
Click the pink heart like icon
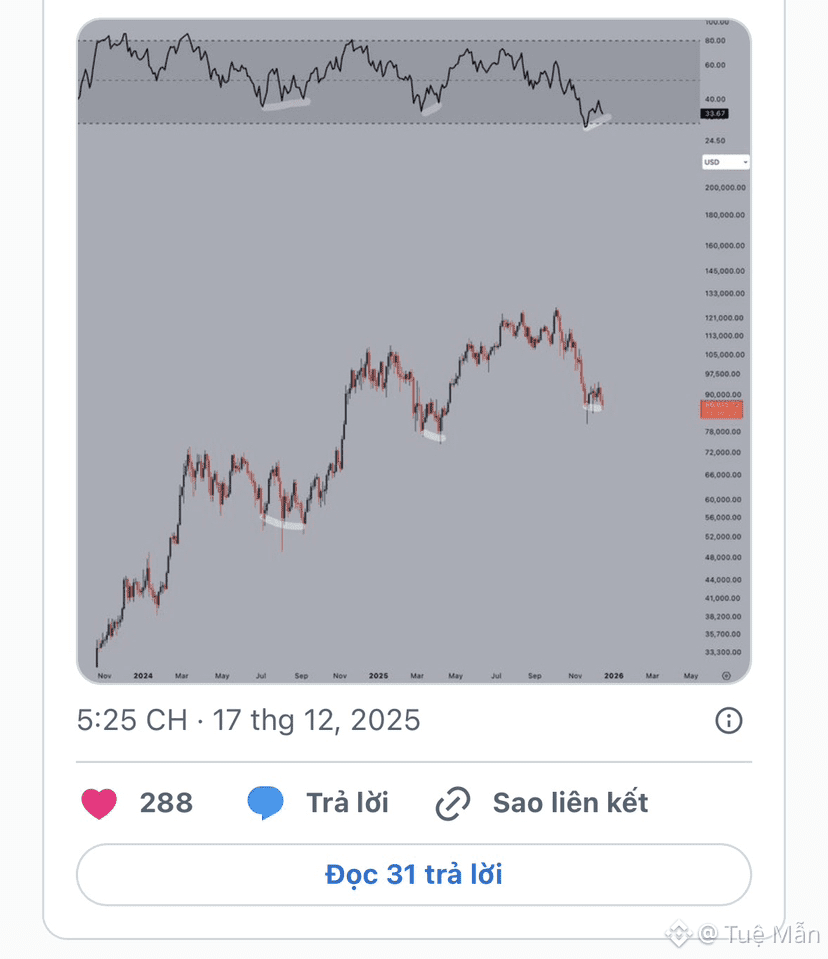[99, 803]
